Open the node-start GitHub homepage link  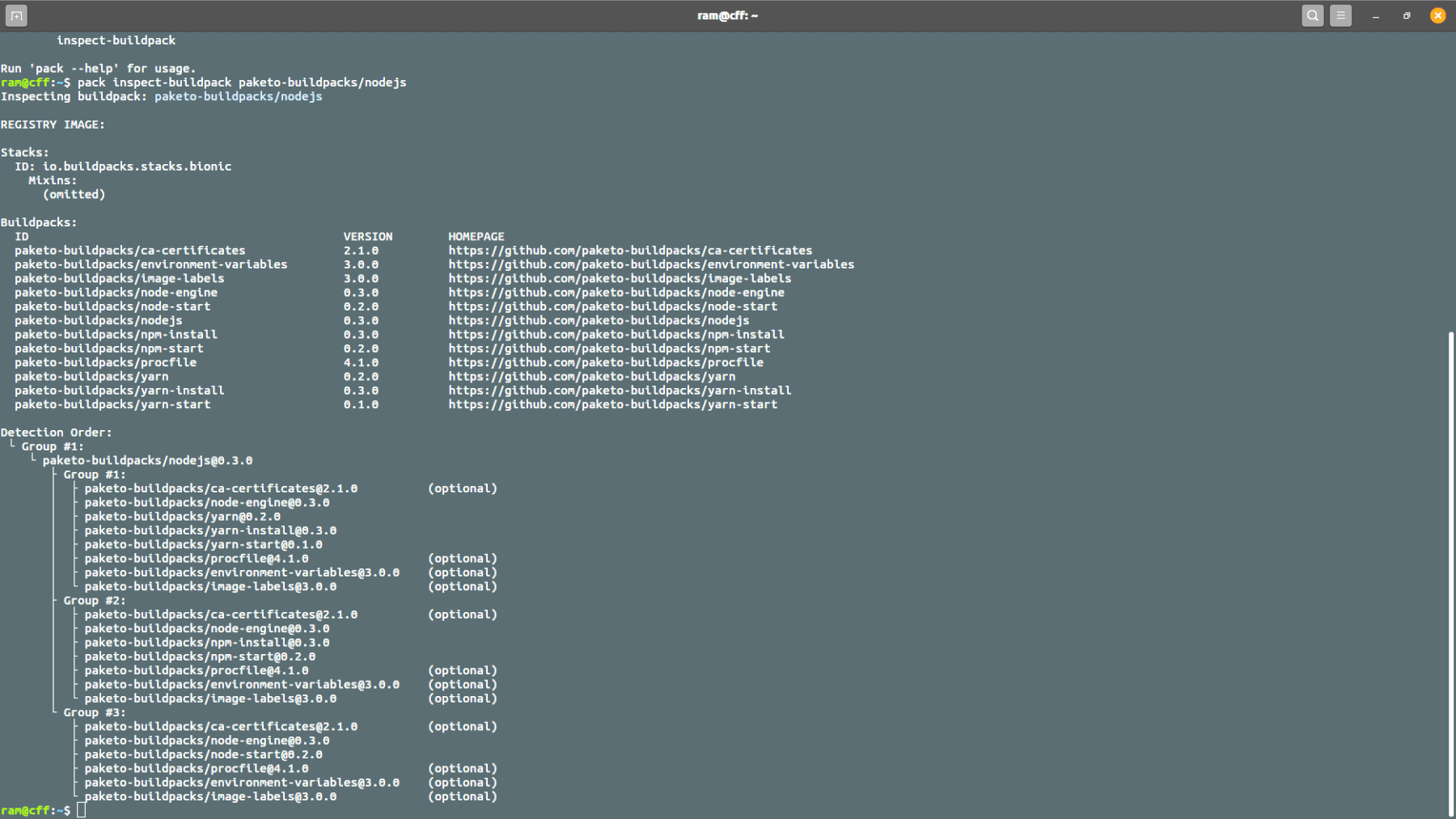(613, 306)
